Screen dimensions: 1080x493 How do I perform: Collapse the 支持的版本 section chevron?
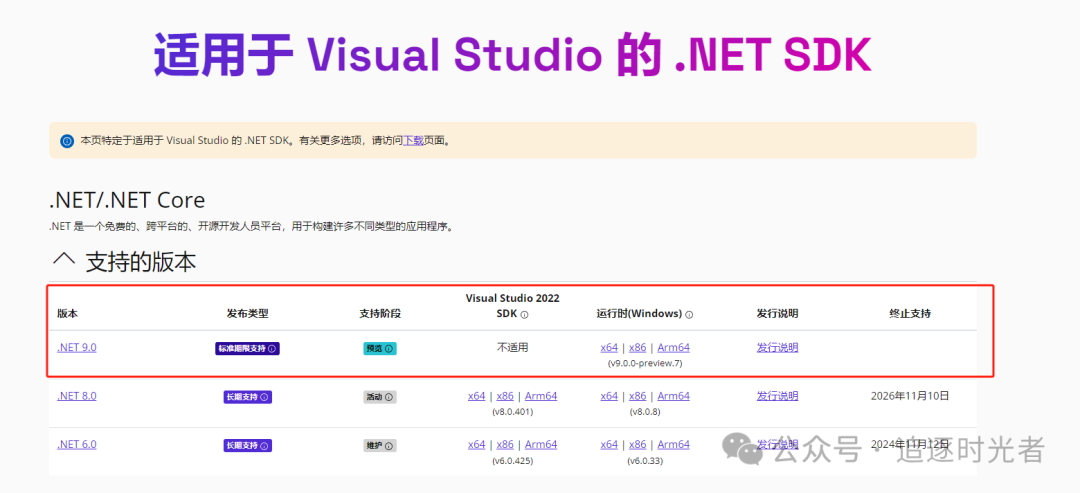click(x=64, y=261)
